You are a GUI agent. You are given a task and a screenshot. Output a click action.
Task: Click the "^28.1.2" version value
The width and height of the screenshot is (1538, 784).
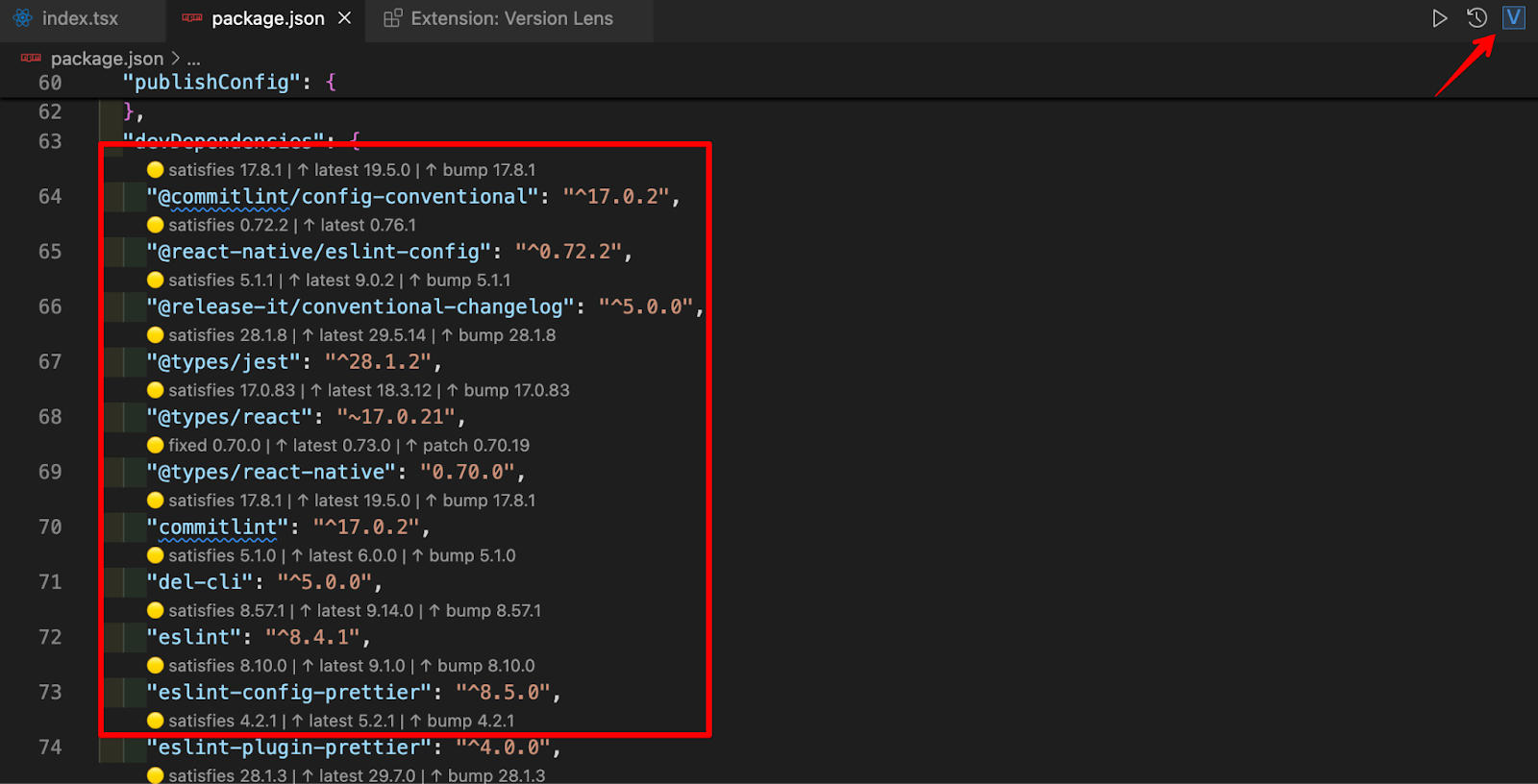(x=378, y=362)
